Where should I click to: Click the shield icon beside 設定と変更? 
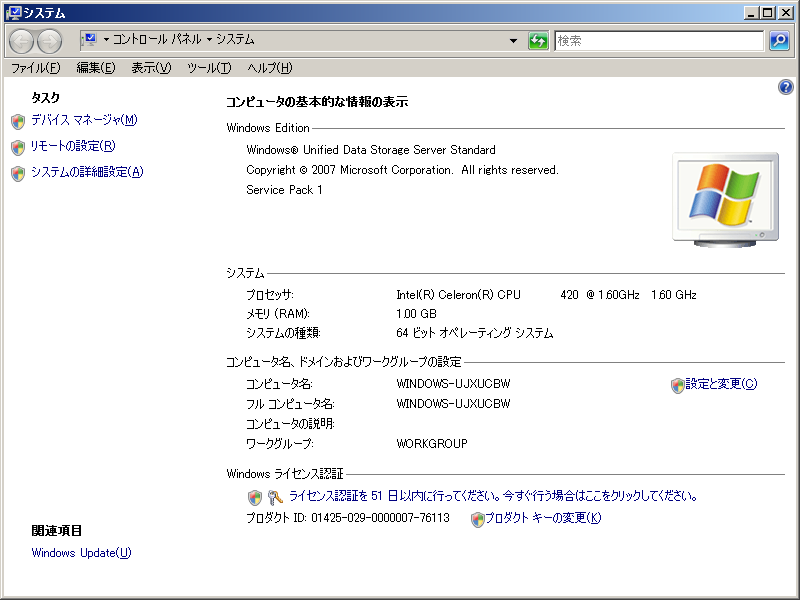678,386
